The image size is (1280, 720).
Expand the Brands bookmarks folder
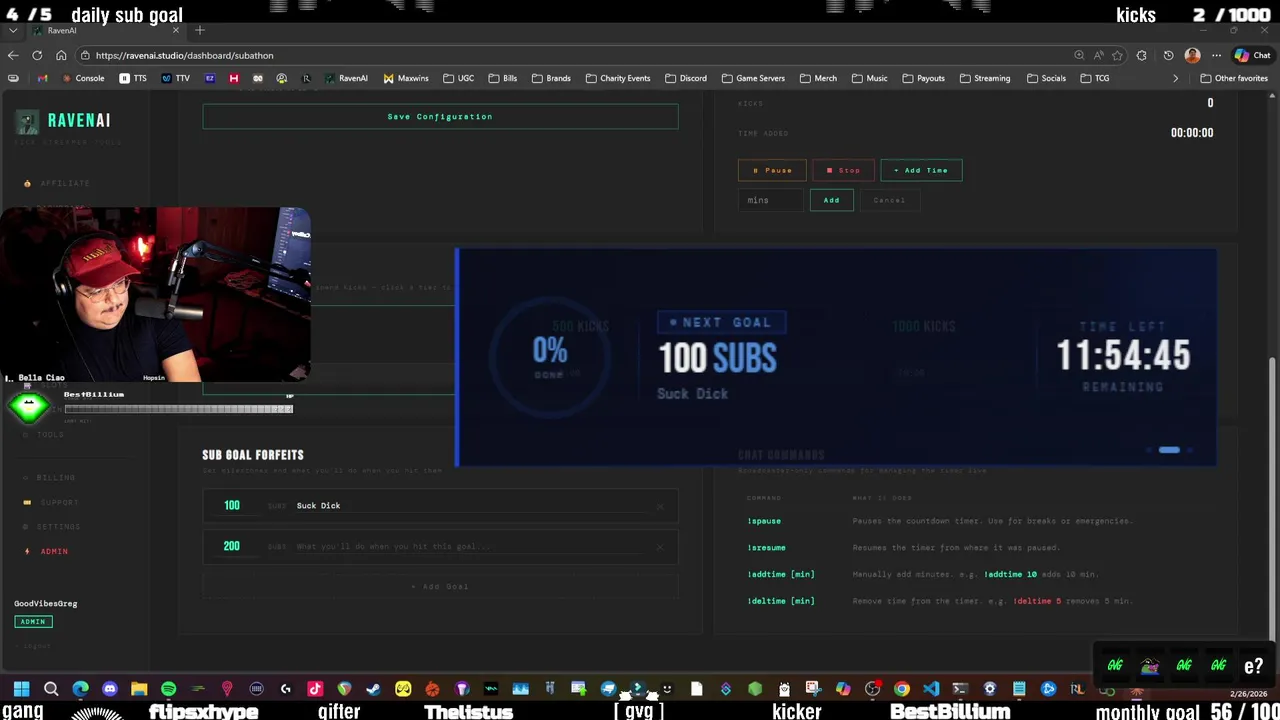coord(551,78)
